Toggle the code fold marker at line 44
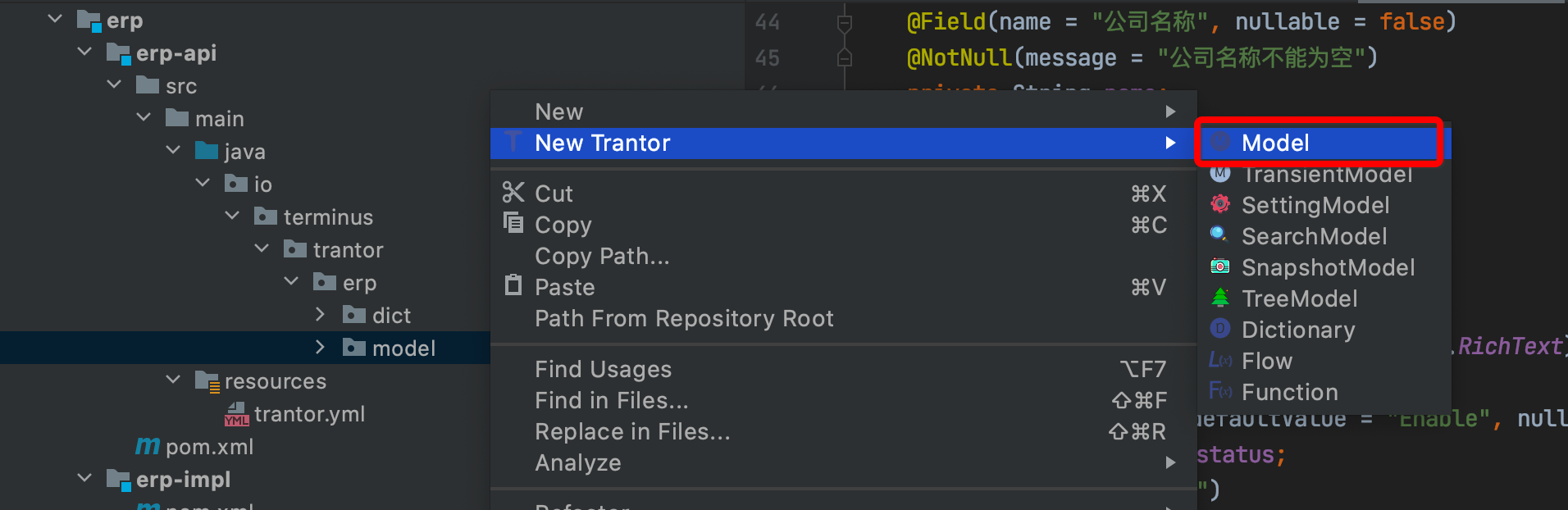Viewport: 1568px width, 510px height. point(844,21)
